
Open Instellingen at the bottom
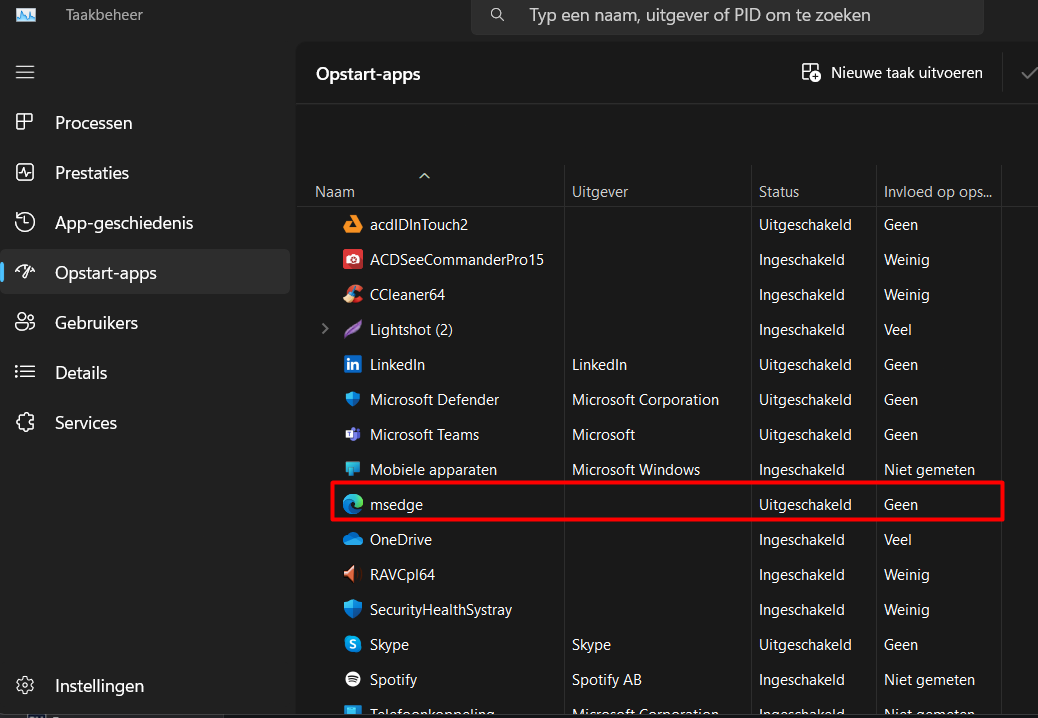(99, 686)
